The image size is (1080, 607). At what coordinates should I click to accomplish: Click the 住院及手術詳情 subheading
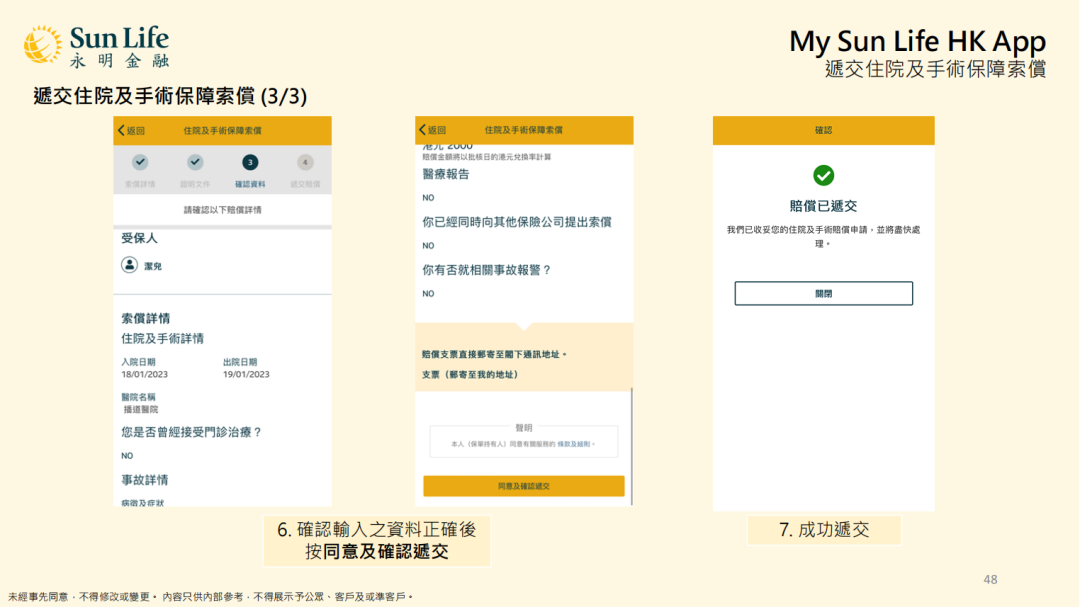click(x=163, y=338)
